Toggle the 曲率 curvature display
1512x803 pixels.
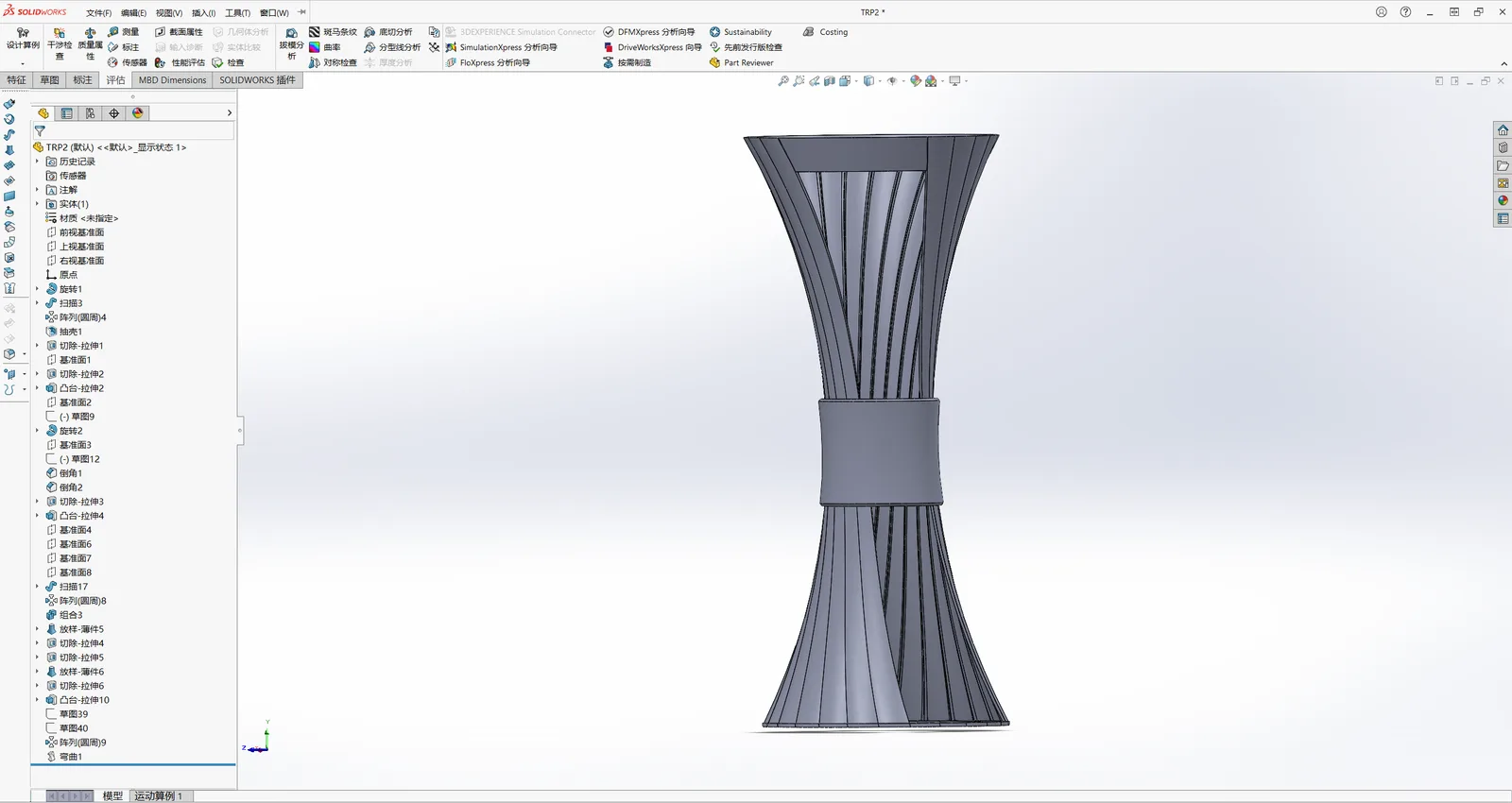(315, 47)
